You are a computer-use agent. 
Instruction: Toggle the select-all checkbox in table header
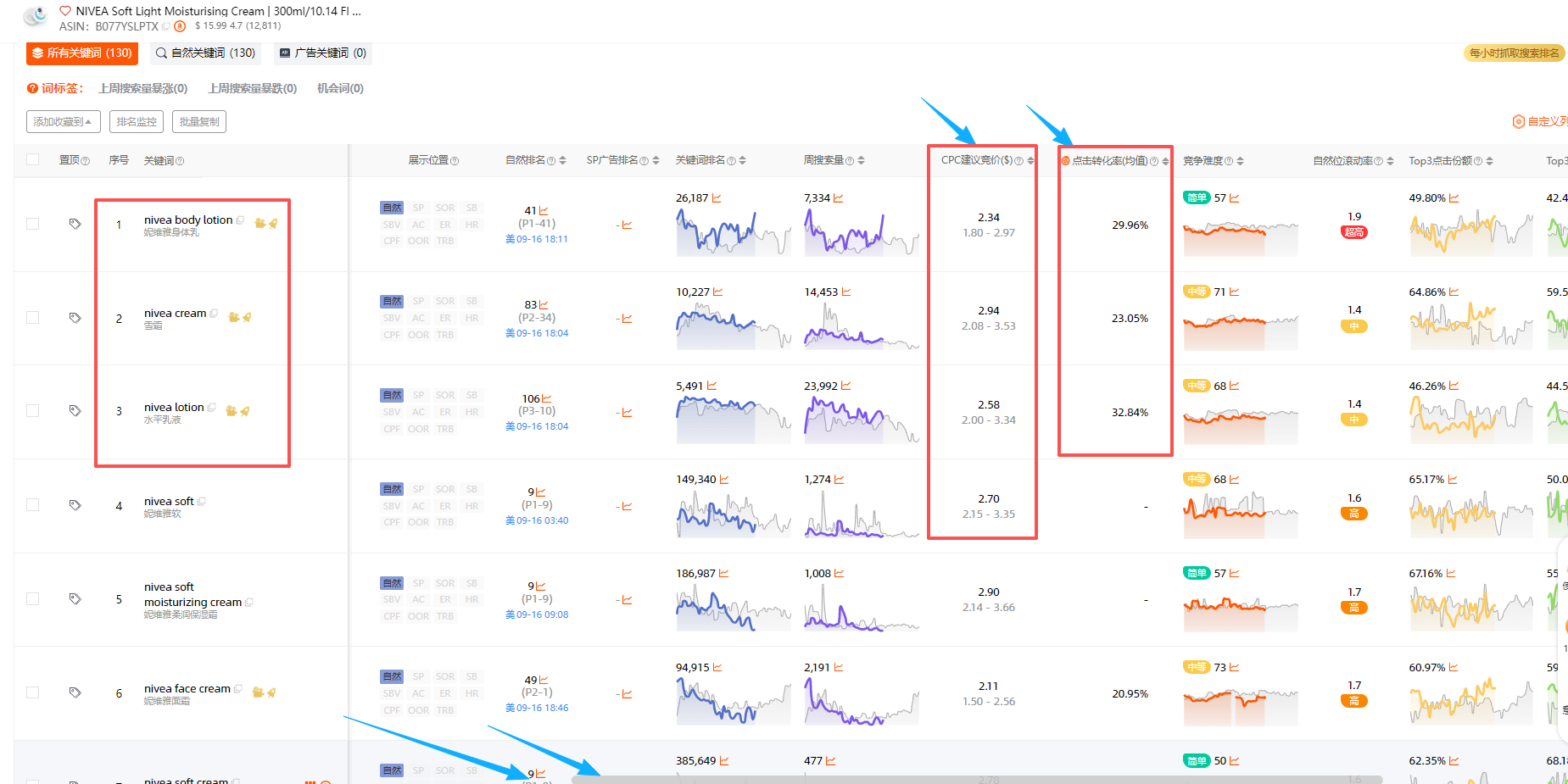(x=32, y=159)
